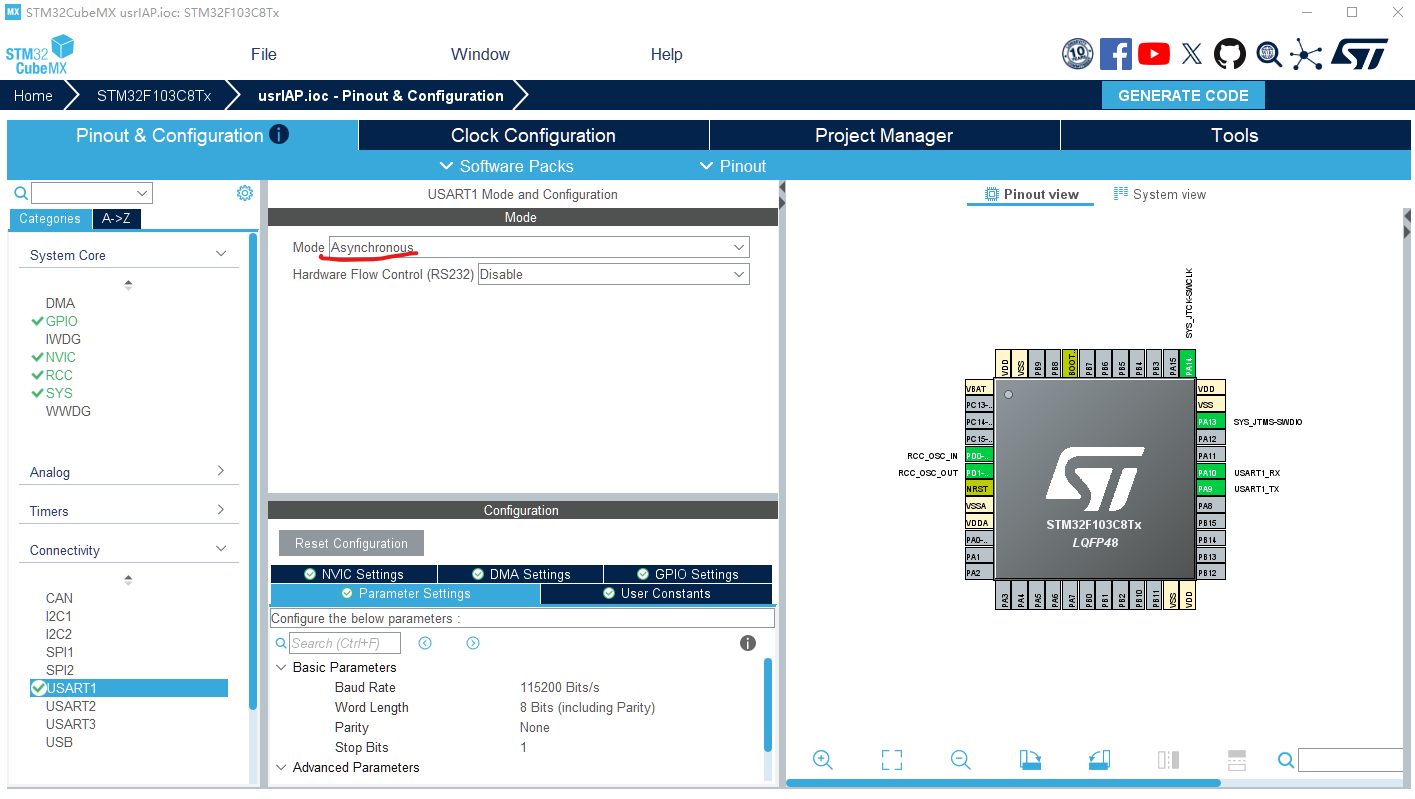Collapse the Basic Parameters group
The height and width of the screenshot is (799, 1415).
[x=281, y=667]
